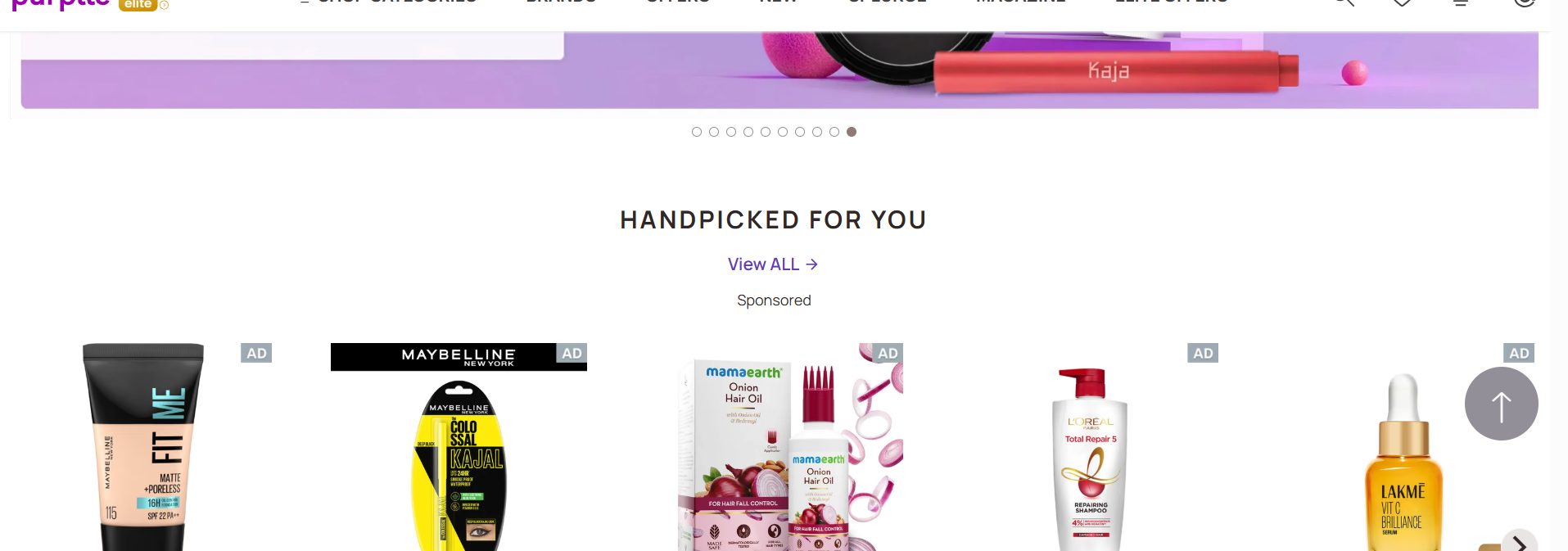Click the AD badge on L'Oreal Total Repair shampoo
Image resolution: width=1568 pixels, height=551 pixels.
[x=1203, y=353]
